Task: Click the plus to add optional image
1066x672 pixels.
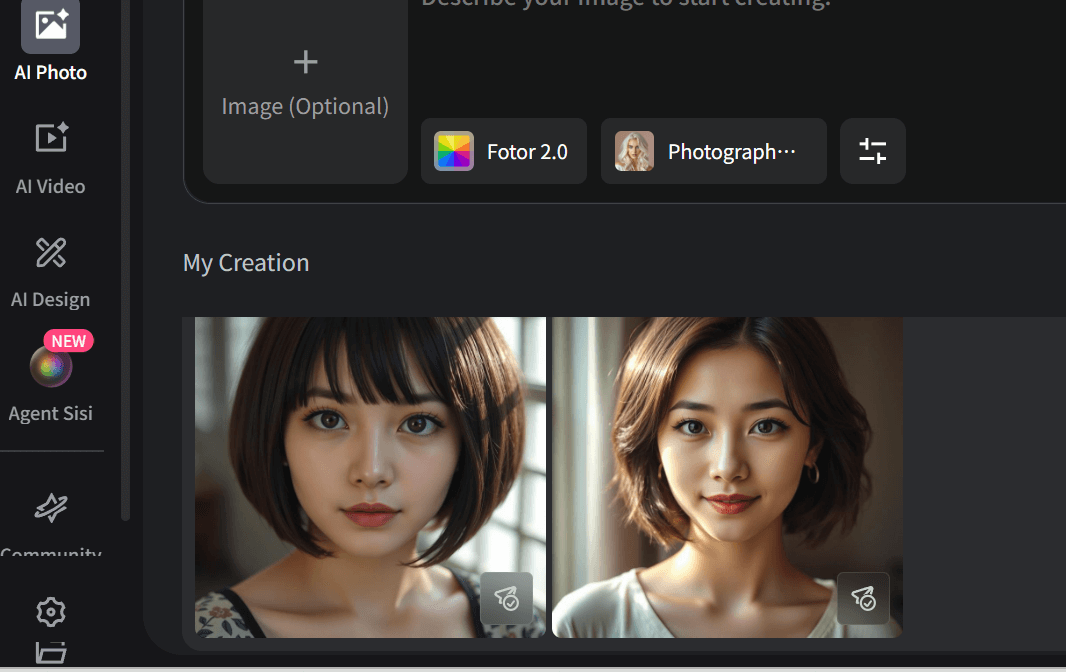Action: tap(305, 62)
